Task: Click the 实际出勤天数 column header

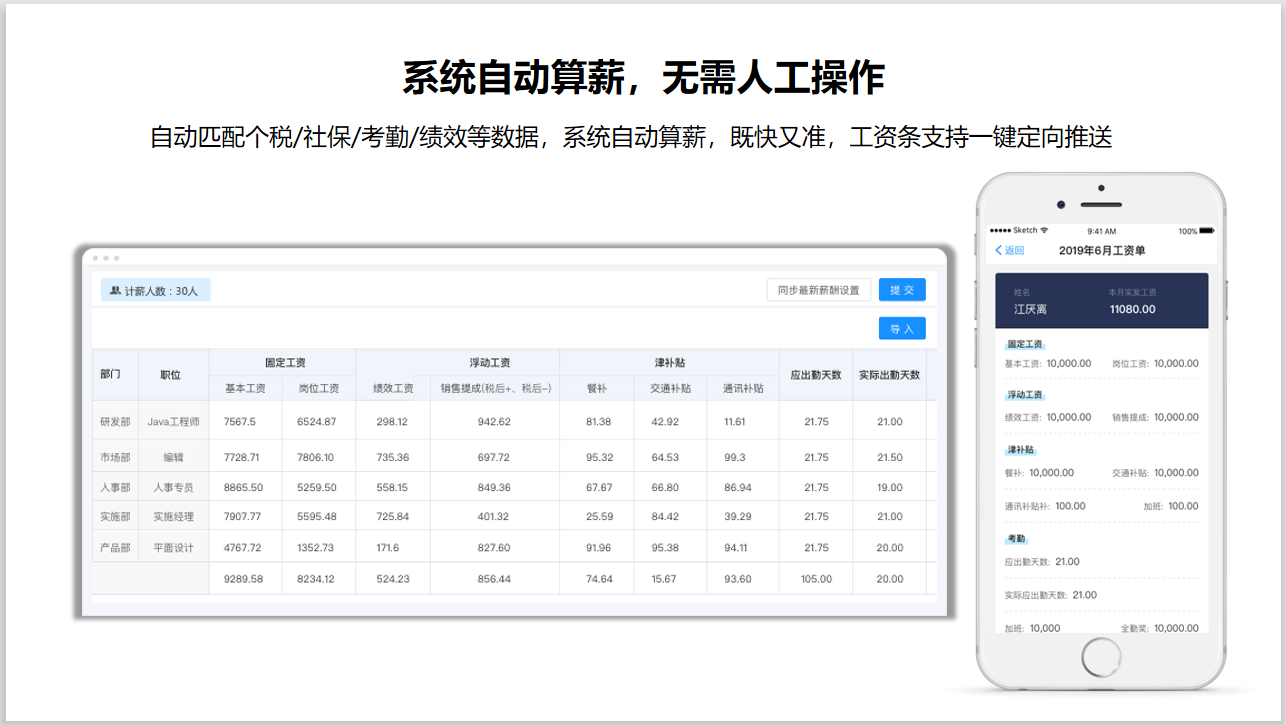Action: [x=889, y=375]
